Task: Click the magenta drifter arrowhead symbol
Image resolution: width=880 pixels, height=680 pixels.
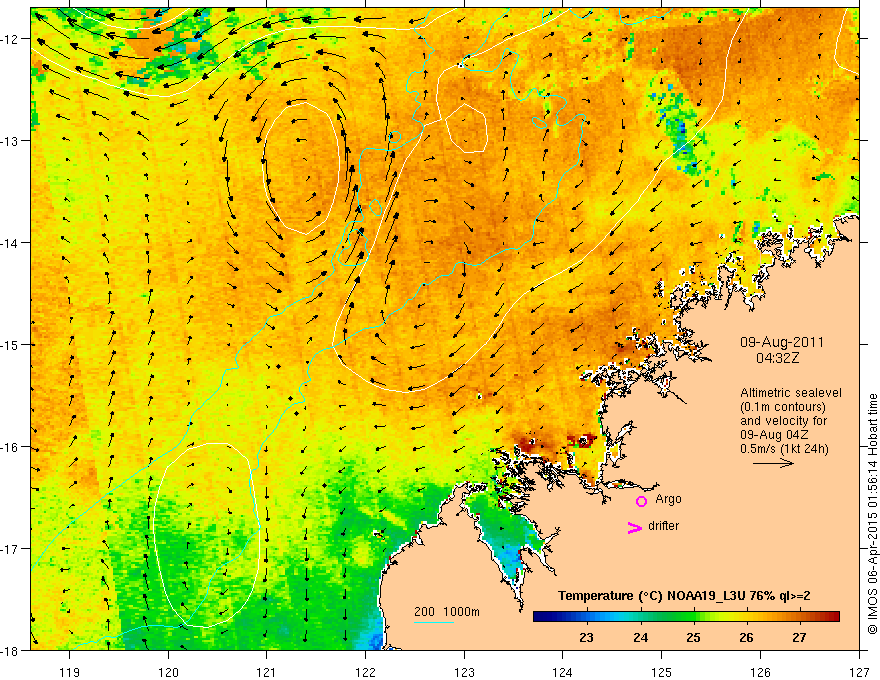Action: [634, 527]
